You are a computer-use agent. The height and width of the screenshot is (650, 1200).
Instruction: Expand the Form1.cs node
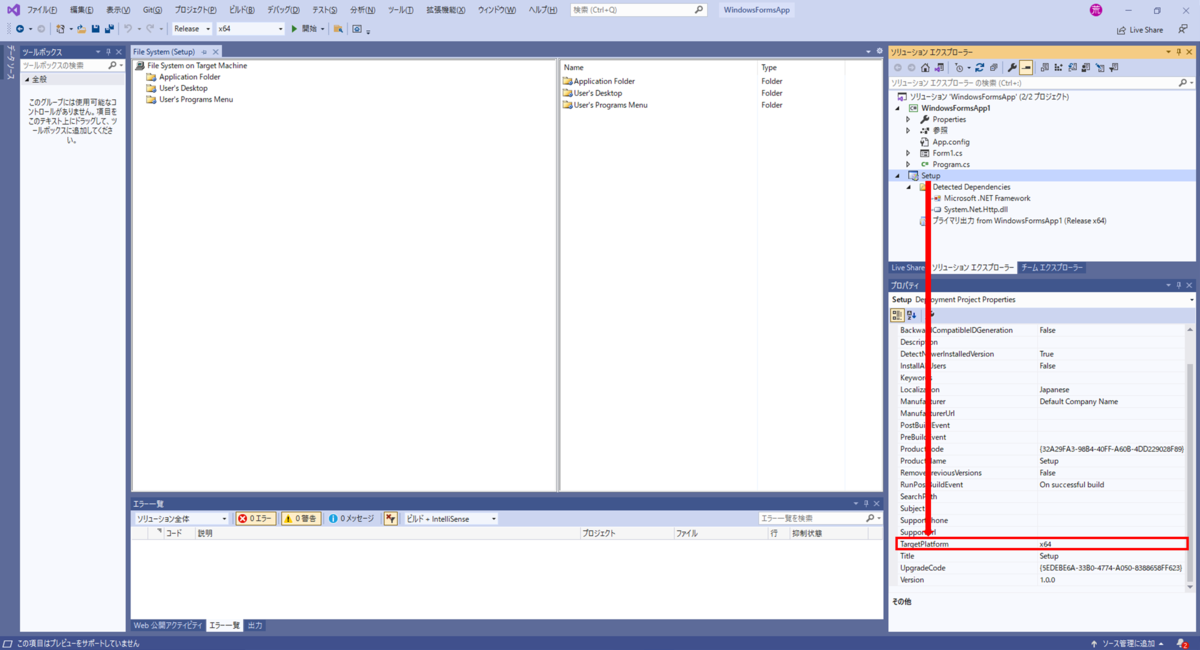[908, 153]
